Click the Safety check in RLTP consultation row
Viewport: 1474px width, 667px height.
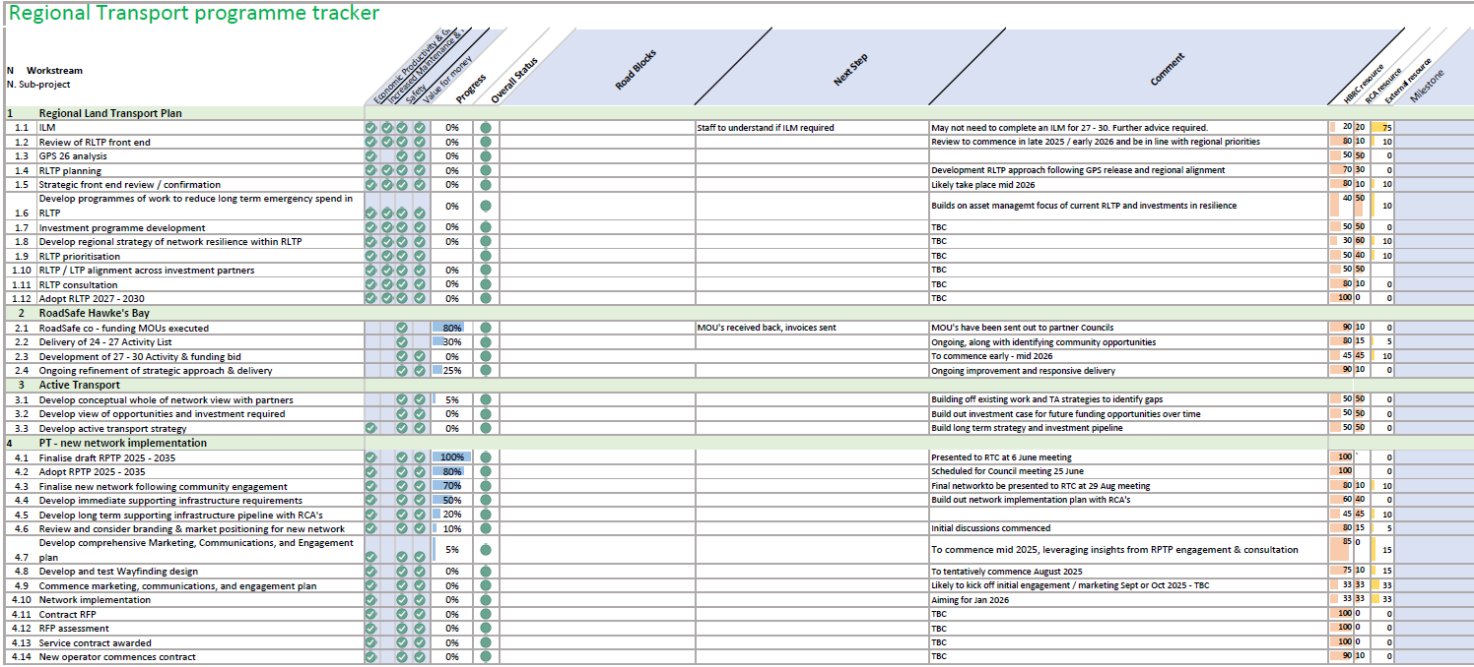point(402,285)
